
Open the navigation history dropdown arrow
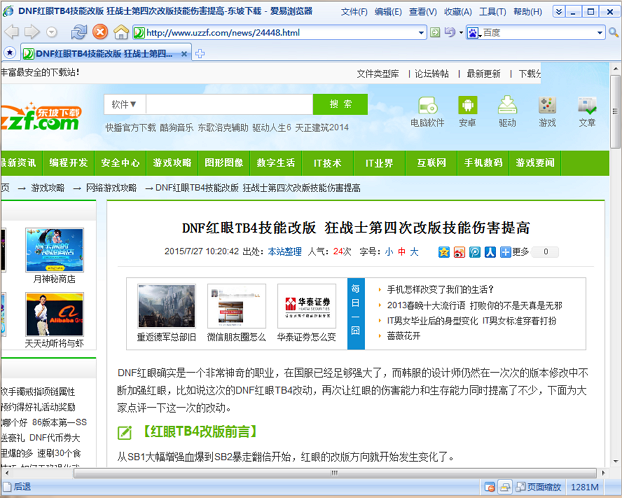[x=52, y=32]
